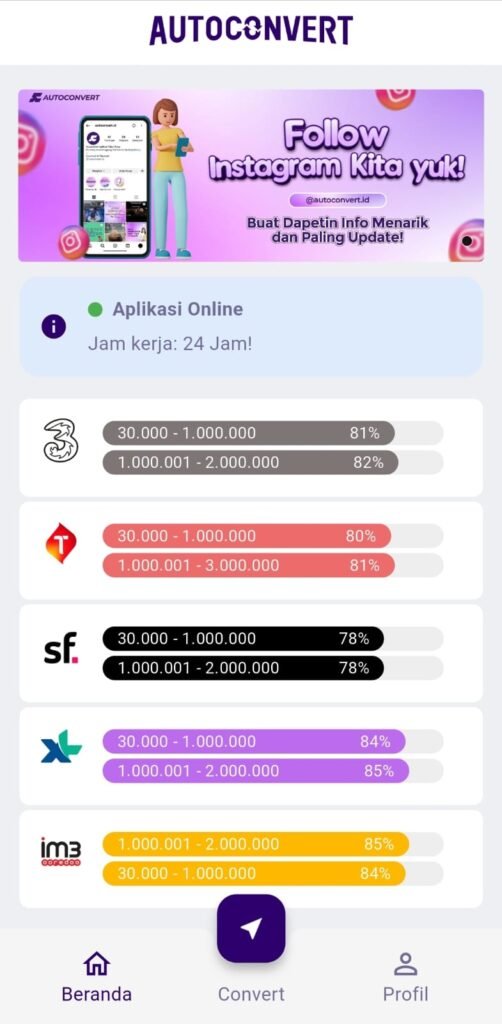Tap the Tri (3) operator logo
The image size is (502, 1024).
pyautogui.click(x=61, y=441)
